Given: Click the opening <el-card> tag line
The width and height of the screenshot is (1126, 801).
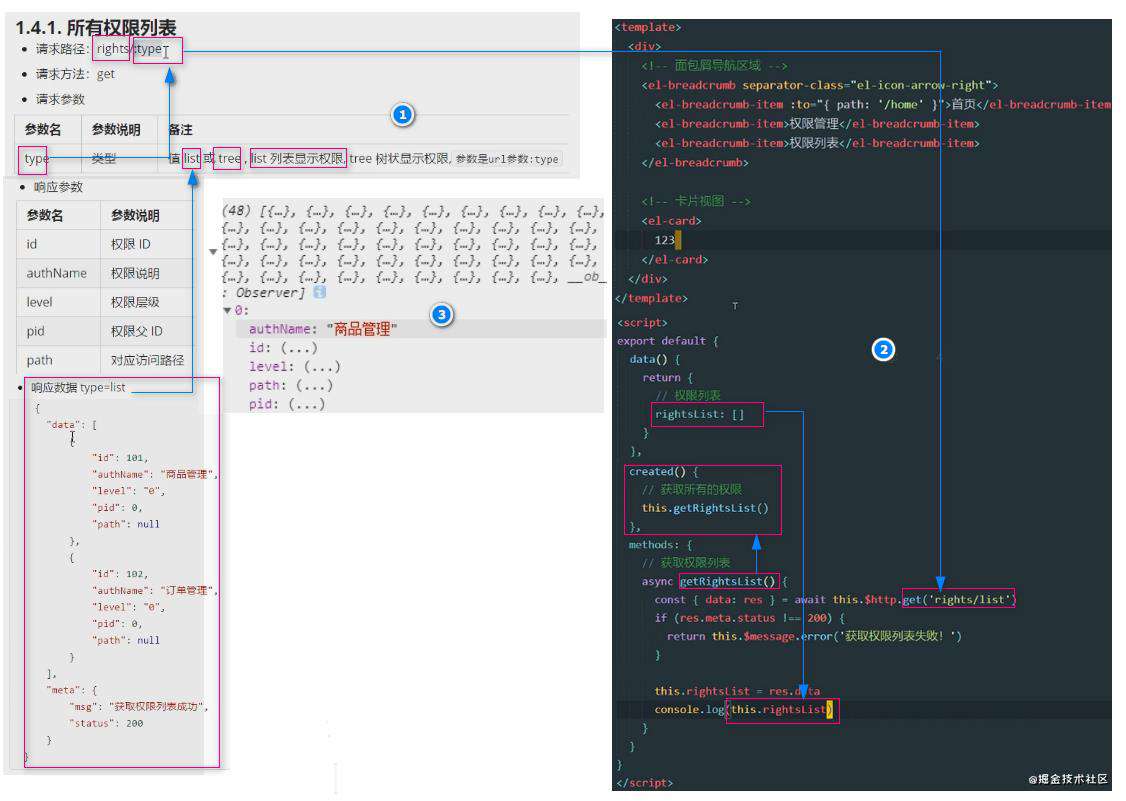Looking at the screenshot, I should point(671,221).
